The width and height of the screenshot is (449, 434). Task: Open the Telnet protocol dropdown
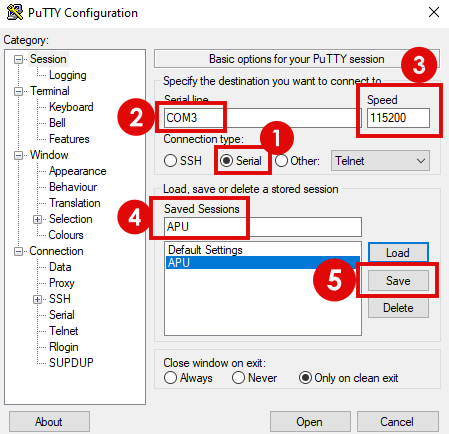tap(380, 161)
